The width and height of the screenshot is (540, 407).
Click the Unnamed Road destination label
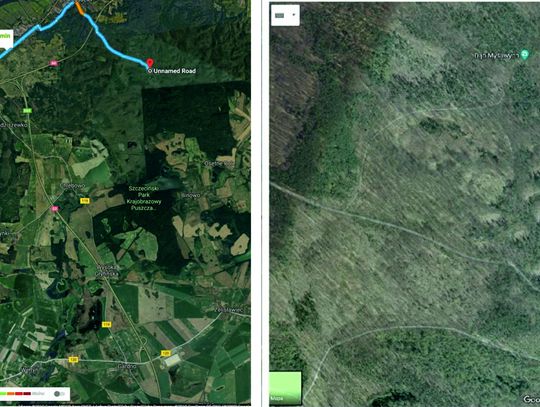point(175,71)
